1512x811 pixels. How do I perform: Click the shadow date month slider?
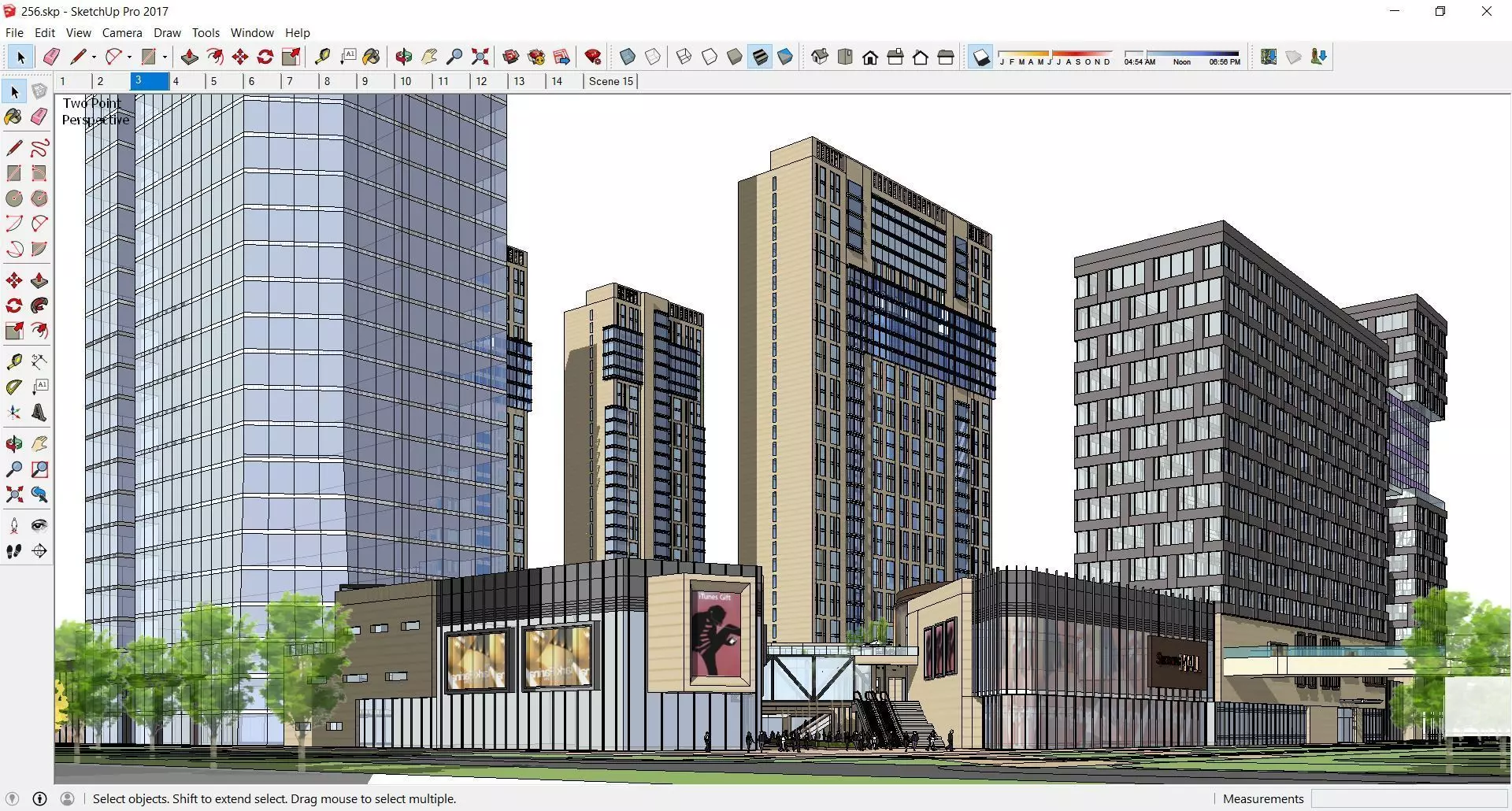1055,57
